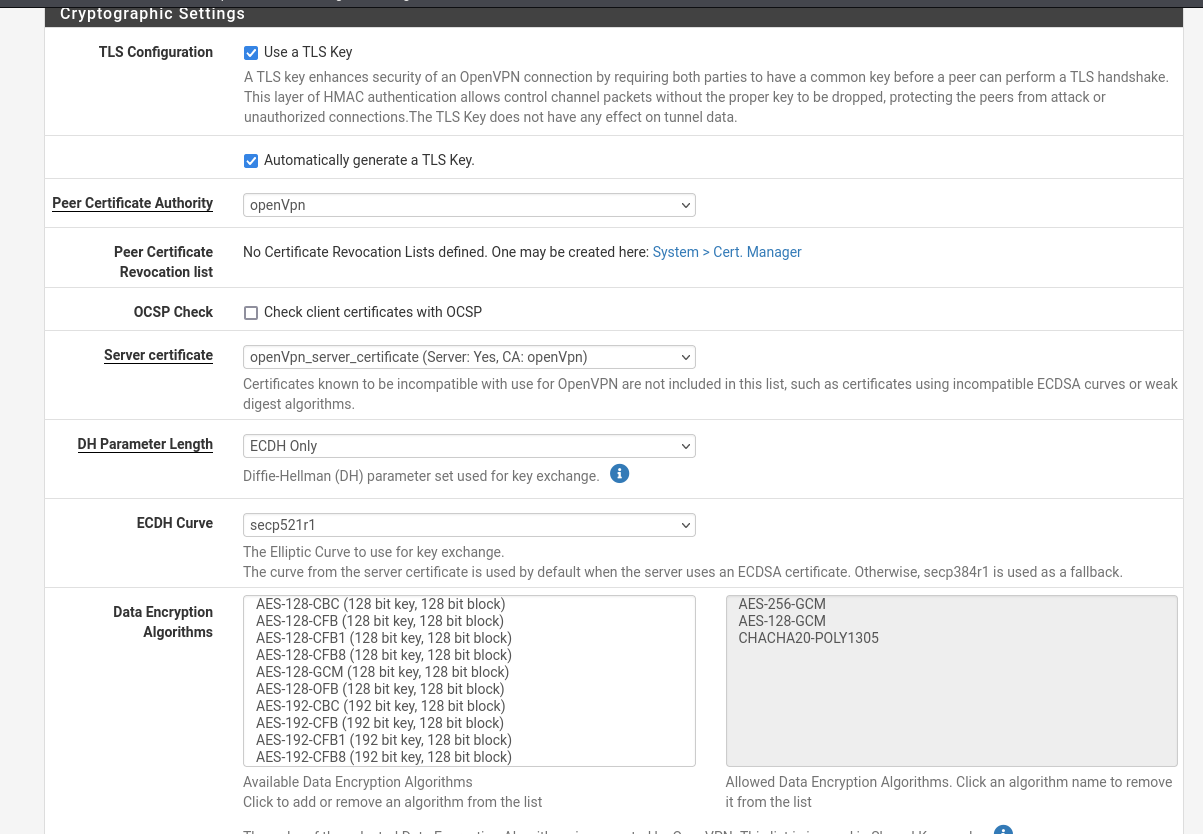Remove AES-256-GCM from allowed algorithms
The image size is (1203, 834).
pyautogui.click(x=782, y=604)
